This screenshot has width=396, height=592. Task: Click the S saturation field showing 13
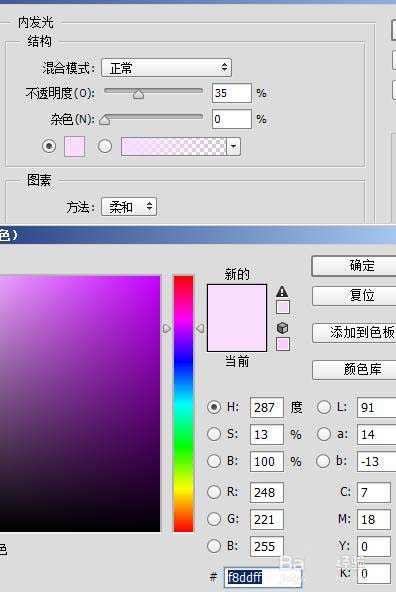pos(267,434)
